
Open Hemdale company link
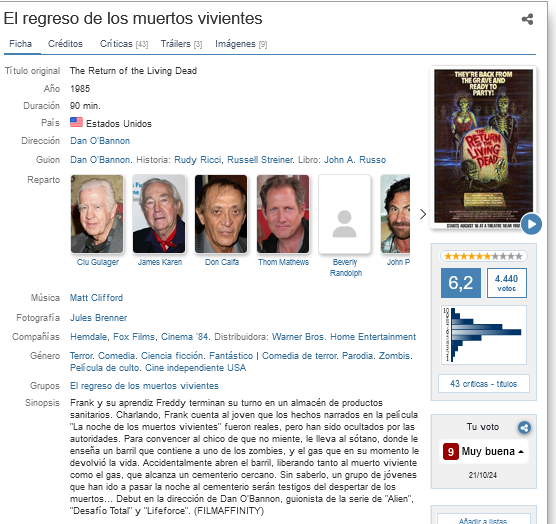pos(88,337)
